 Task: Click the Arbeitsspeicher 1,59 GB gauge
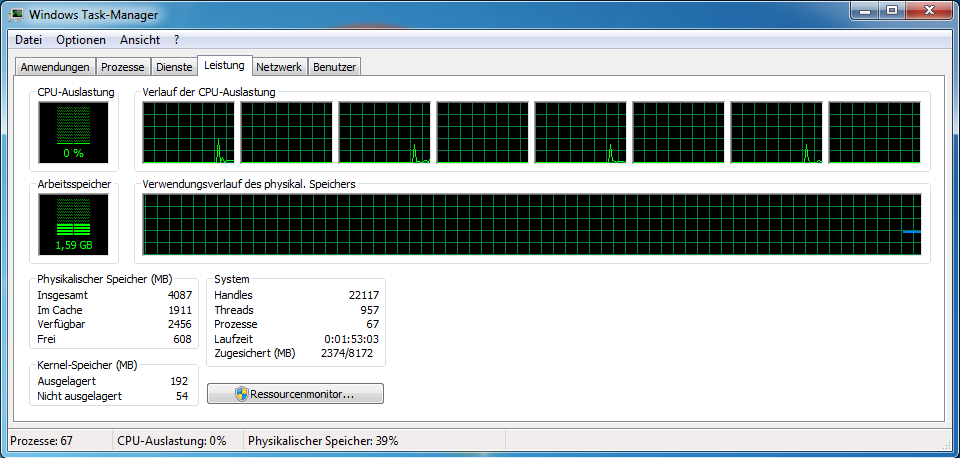[x=73, y=225]
